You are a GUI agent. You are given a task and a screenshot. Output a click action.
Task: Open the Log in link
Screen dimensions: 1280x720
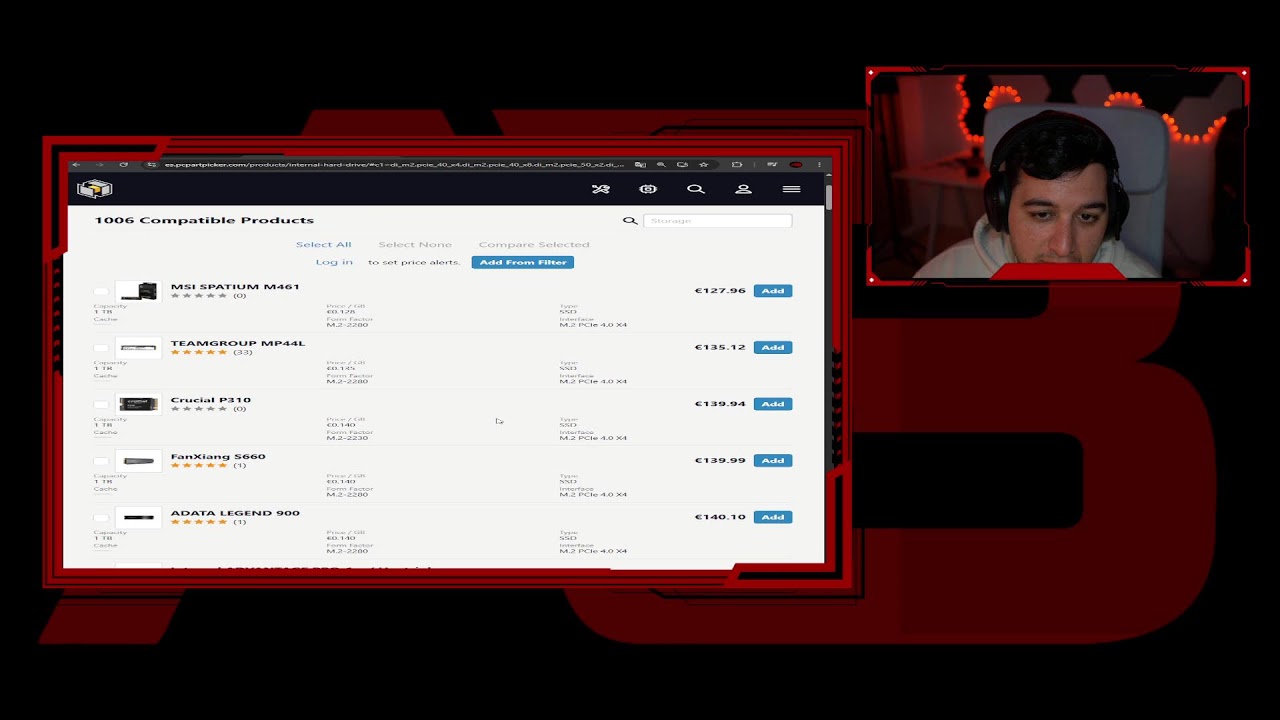[334, 262]
